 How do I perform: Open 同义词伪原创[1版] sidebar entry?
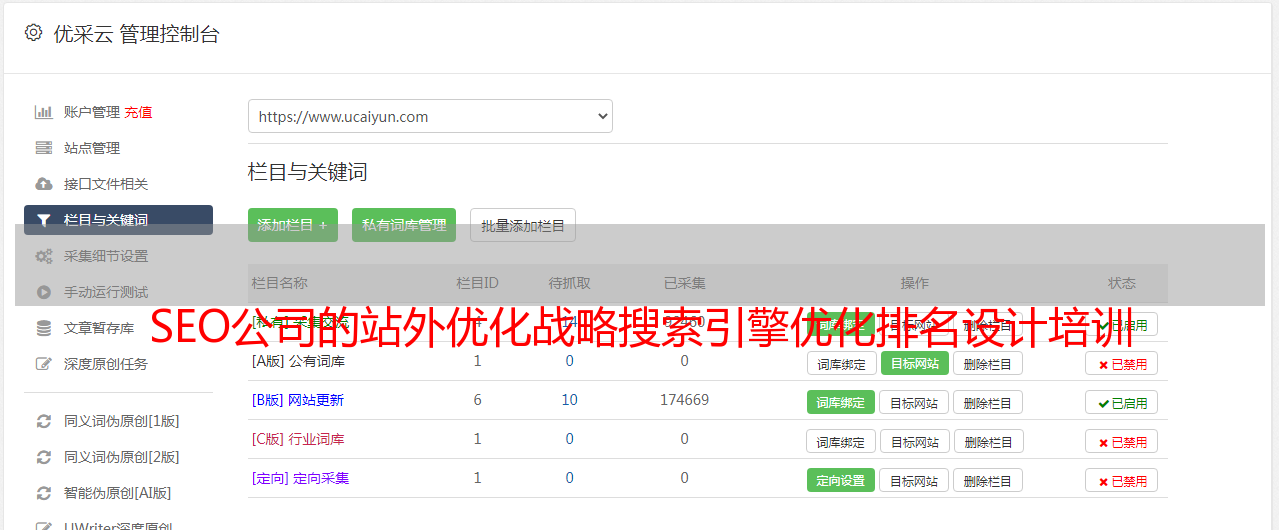[x=122, y=421]
